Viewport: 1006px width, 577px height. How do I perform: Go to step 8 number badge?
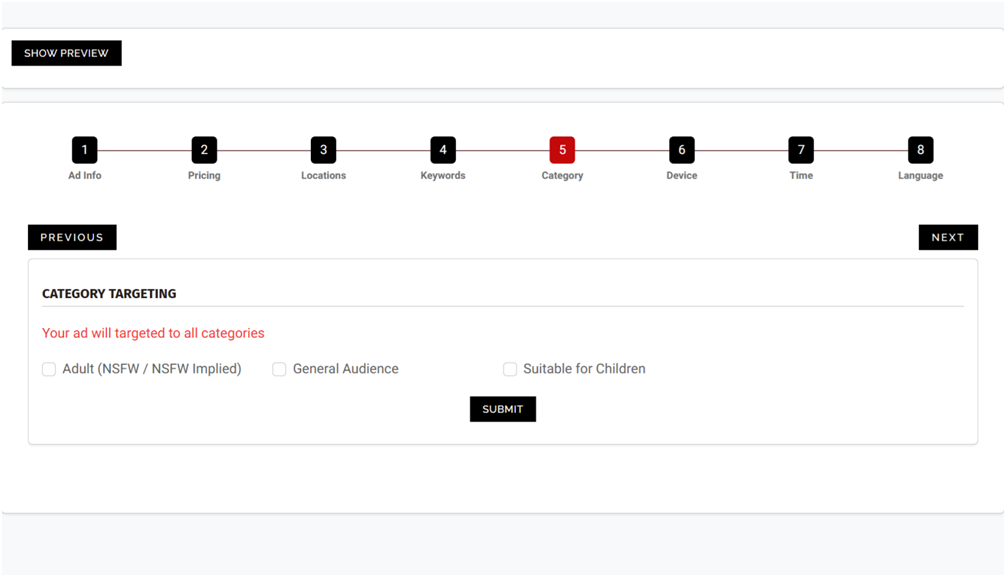920,150
